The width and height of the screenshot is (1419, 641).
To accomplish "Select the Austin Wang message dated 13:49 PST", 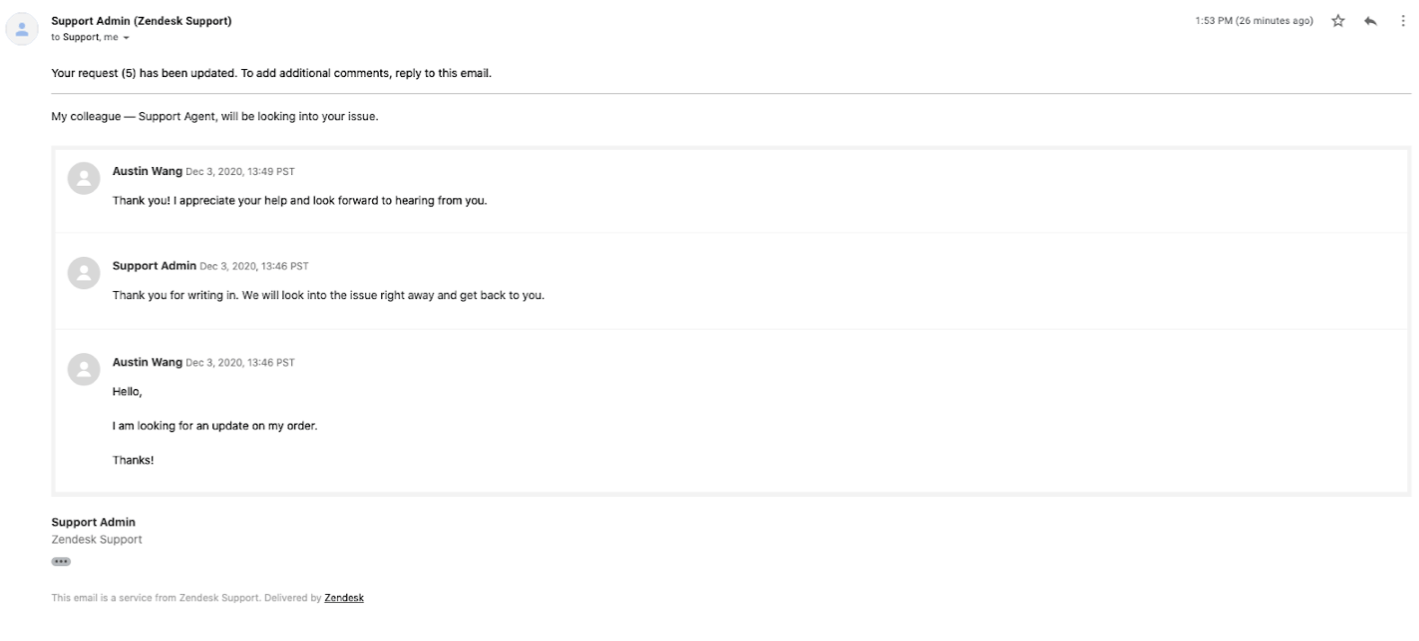I will (300, 185).
